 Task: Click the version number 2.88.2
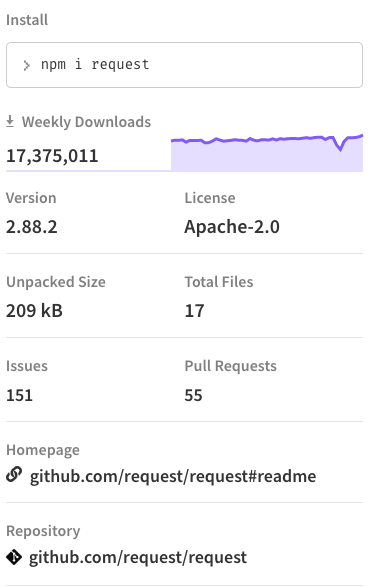pyautogui.click(x=32, y=227)
